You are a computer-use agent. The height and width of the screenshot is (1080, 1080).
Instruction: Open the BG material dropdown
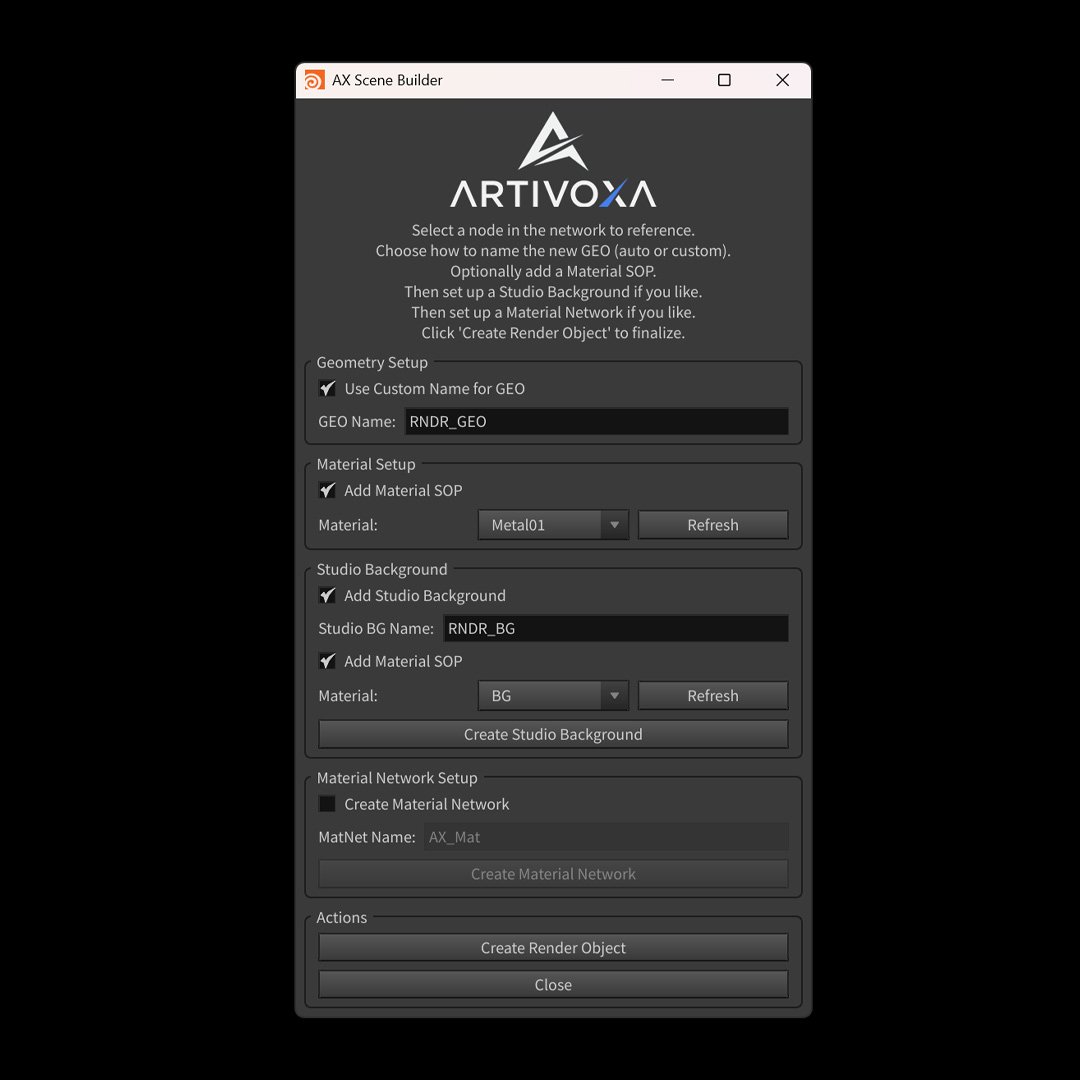[553, 696]
